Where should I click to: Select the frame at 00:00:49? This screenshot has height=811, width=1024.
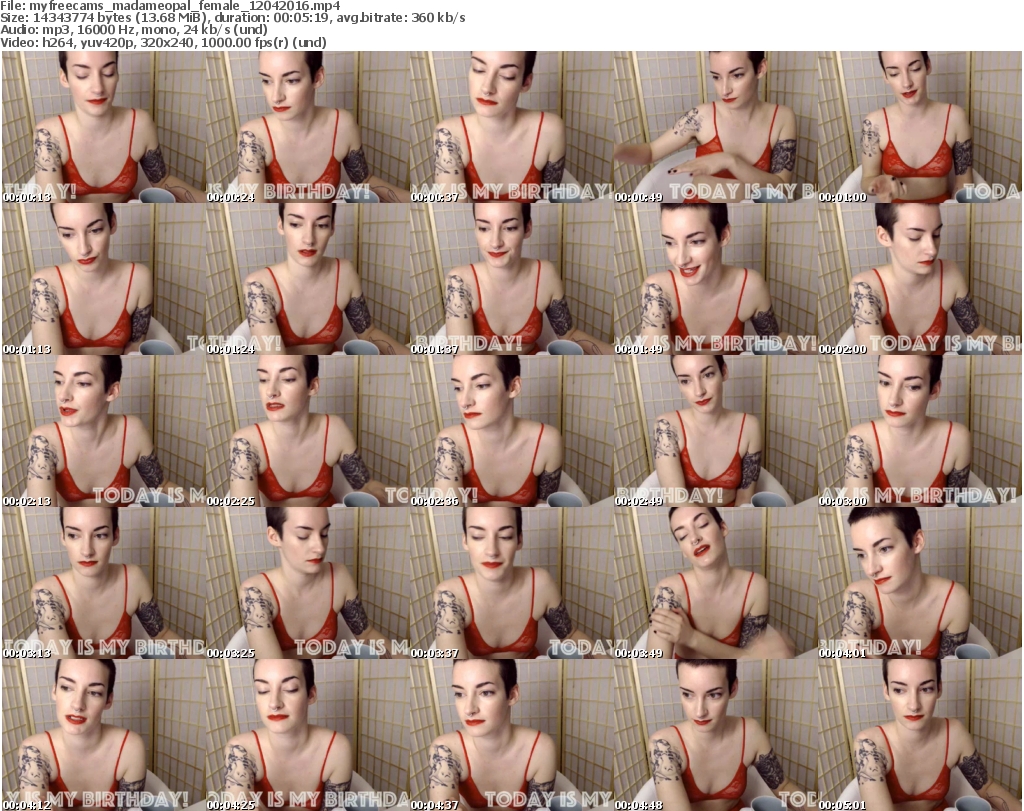pos(715,127)
